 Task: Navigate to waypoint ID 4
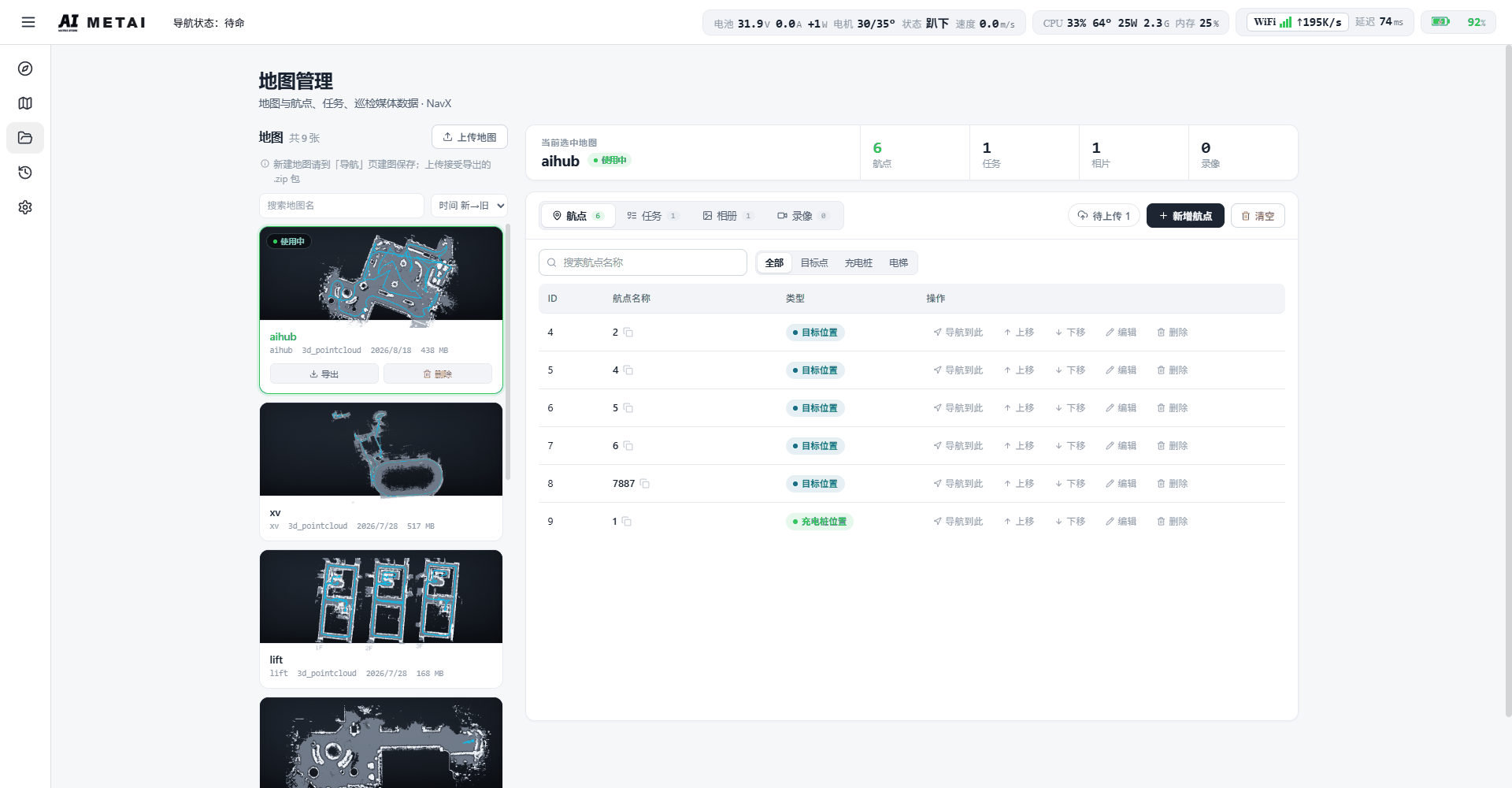(x=958, y=333)
